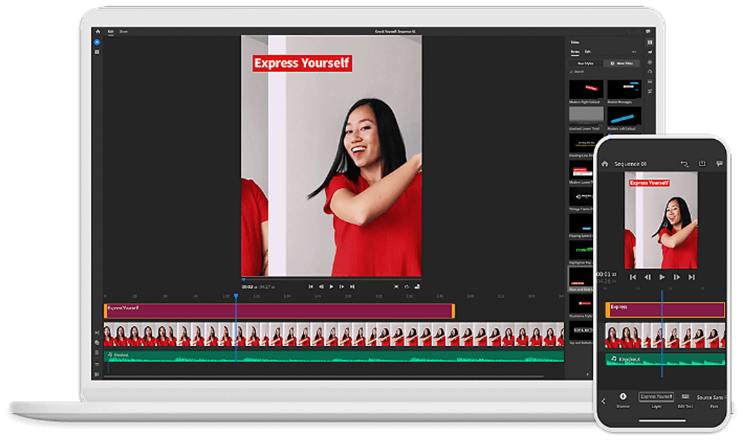Tap the Undo arrow on the phone

coord(684,164)
